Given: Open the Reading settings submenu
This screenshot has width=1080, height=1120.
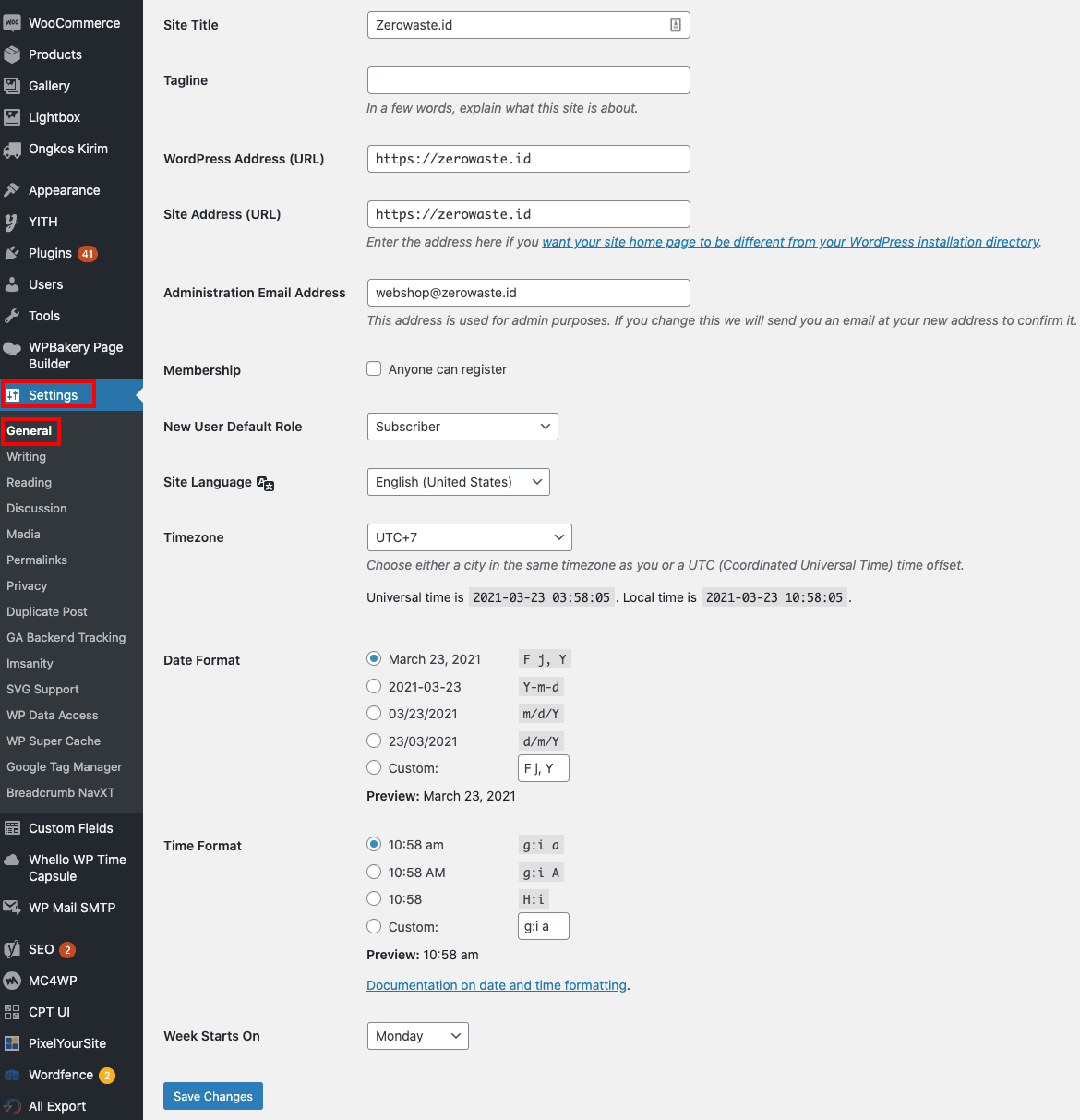Looking at the screenshot, I should (x=30, y=483).
